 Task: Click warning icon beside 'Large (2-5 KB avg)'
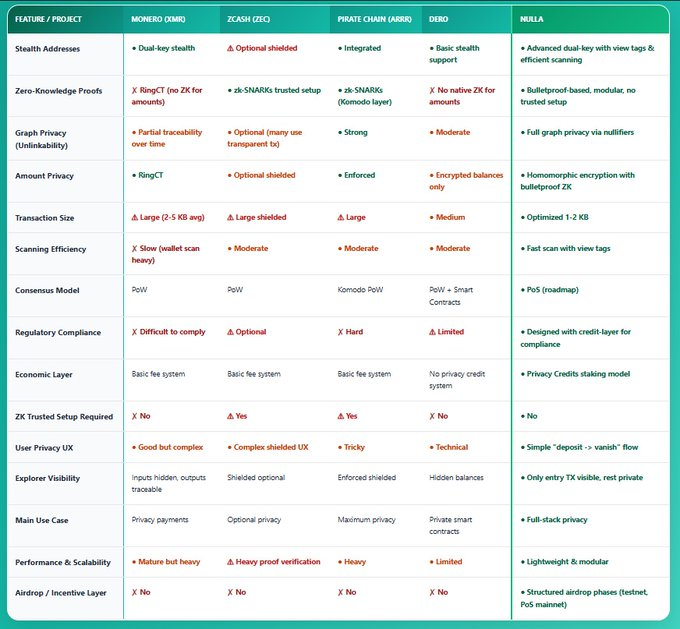pos(134,217)
